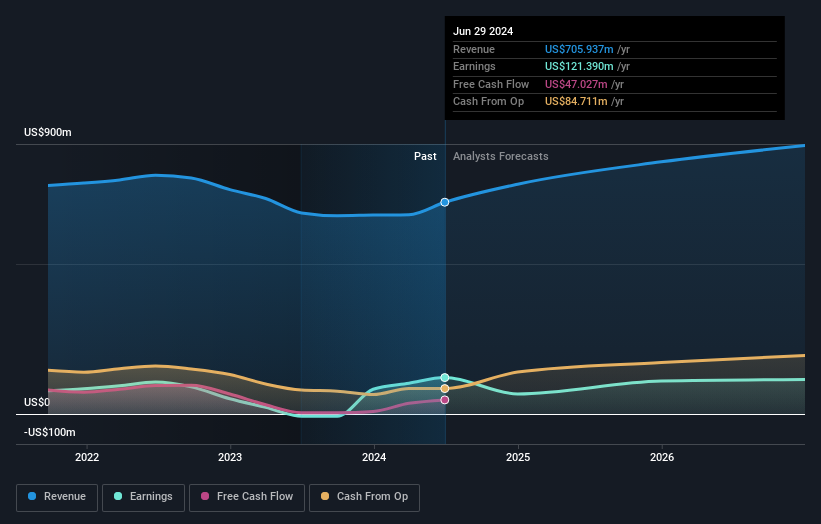821x524 pixels.
Task: Click the Free Cash Flow label in tooltip
Action: [491, 84]
